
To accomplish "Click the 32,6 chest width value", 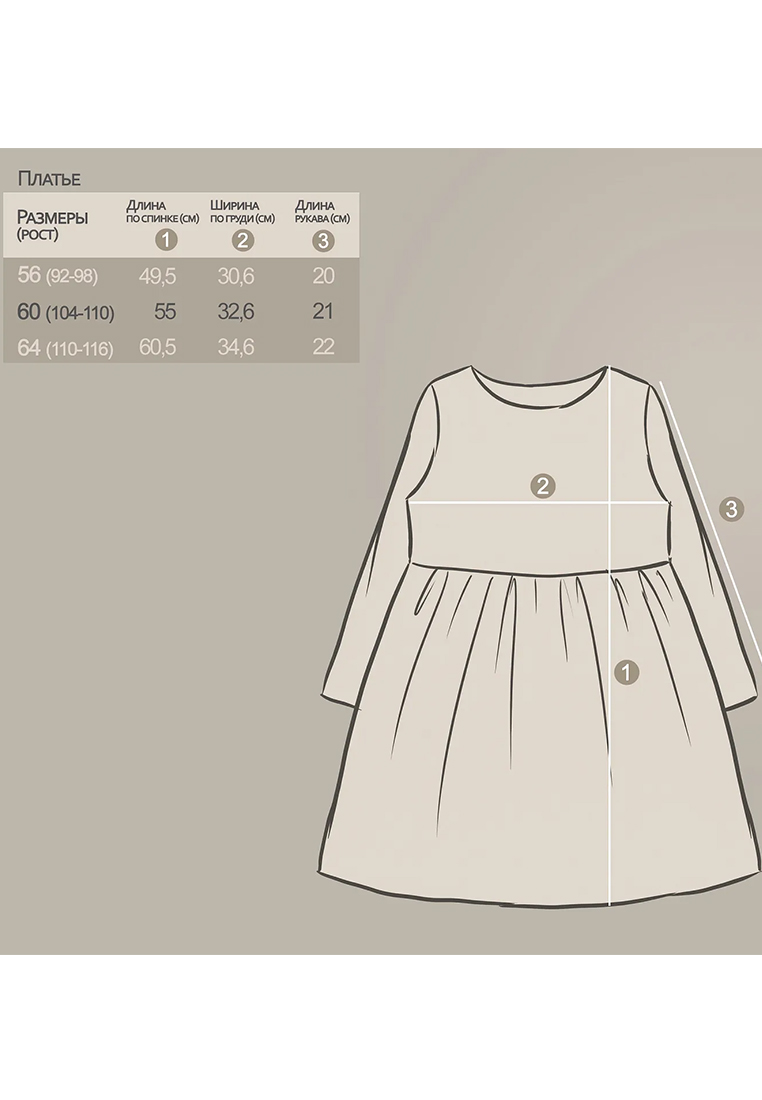I will click(236, 312).
